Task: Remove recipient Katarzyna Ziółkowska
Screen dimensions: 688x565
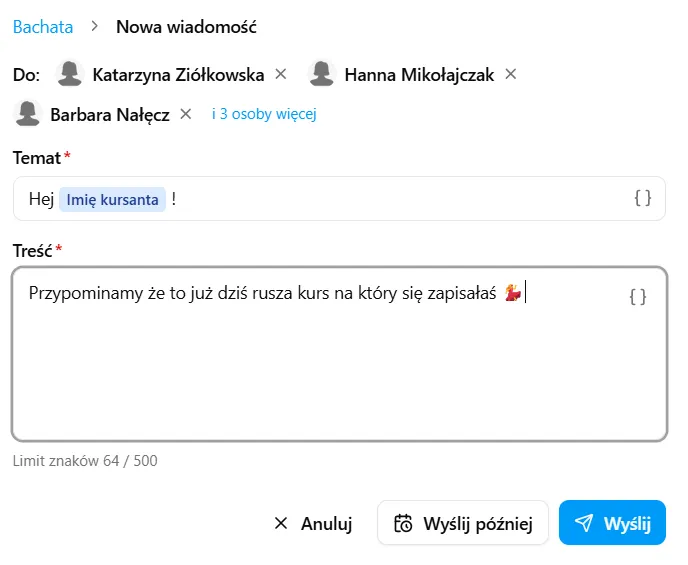Action: pos(281,74)
